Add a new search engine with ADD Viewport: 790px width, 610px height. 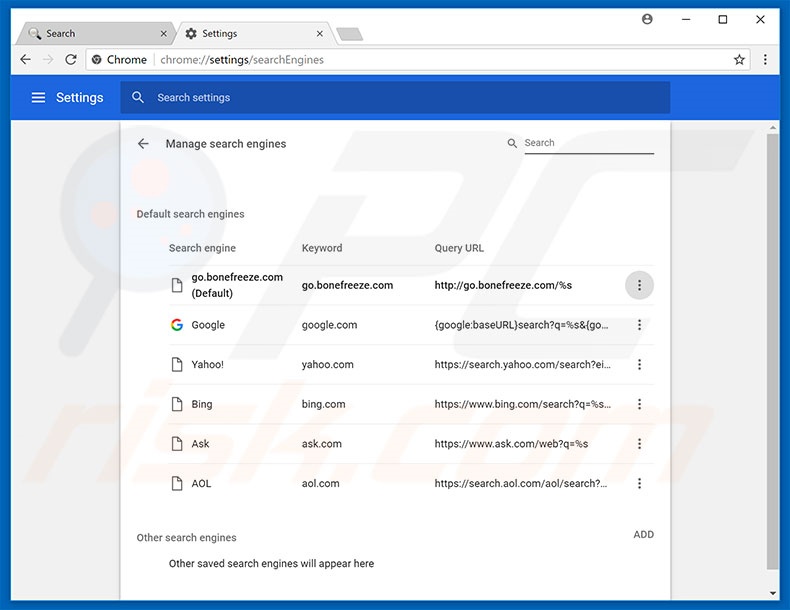tap(643, 535)
